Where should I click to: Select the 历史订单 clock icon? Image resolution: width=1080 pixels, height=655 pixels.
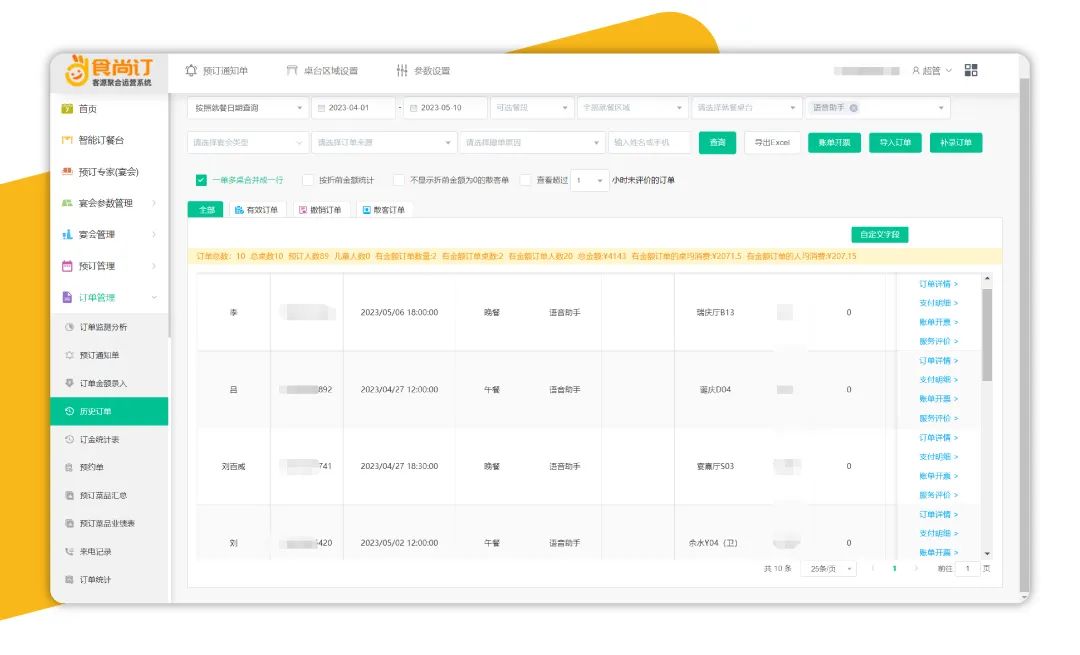click(69, 411)
